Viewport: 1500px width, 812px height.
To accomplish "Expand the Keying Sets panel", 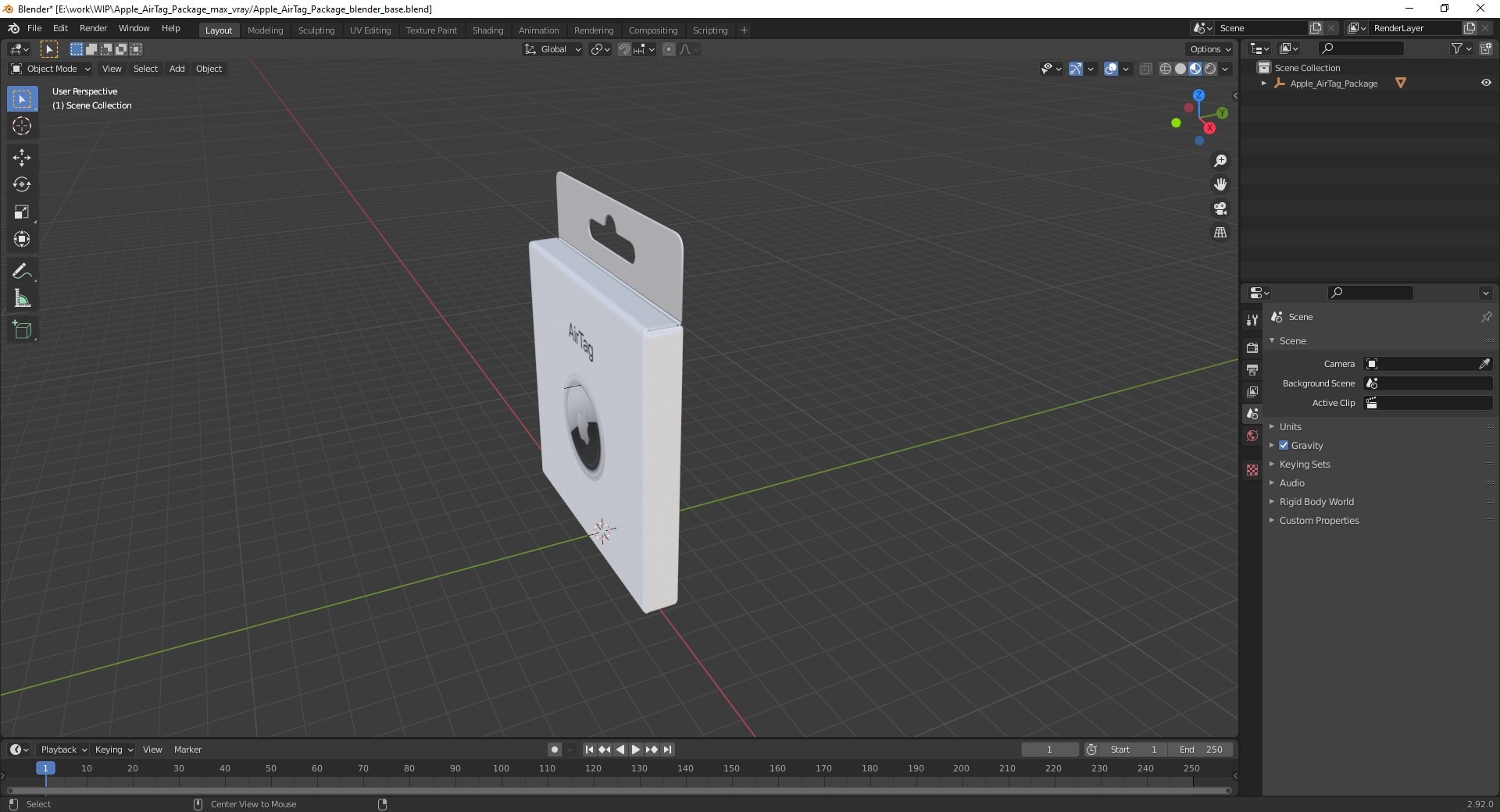I will click(1305, 464).
